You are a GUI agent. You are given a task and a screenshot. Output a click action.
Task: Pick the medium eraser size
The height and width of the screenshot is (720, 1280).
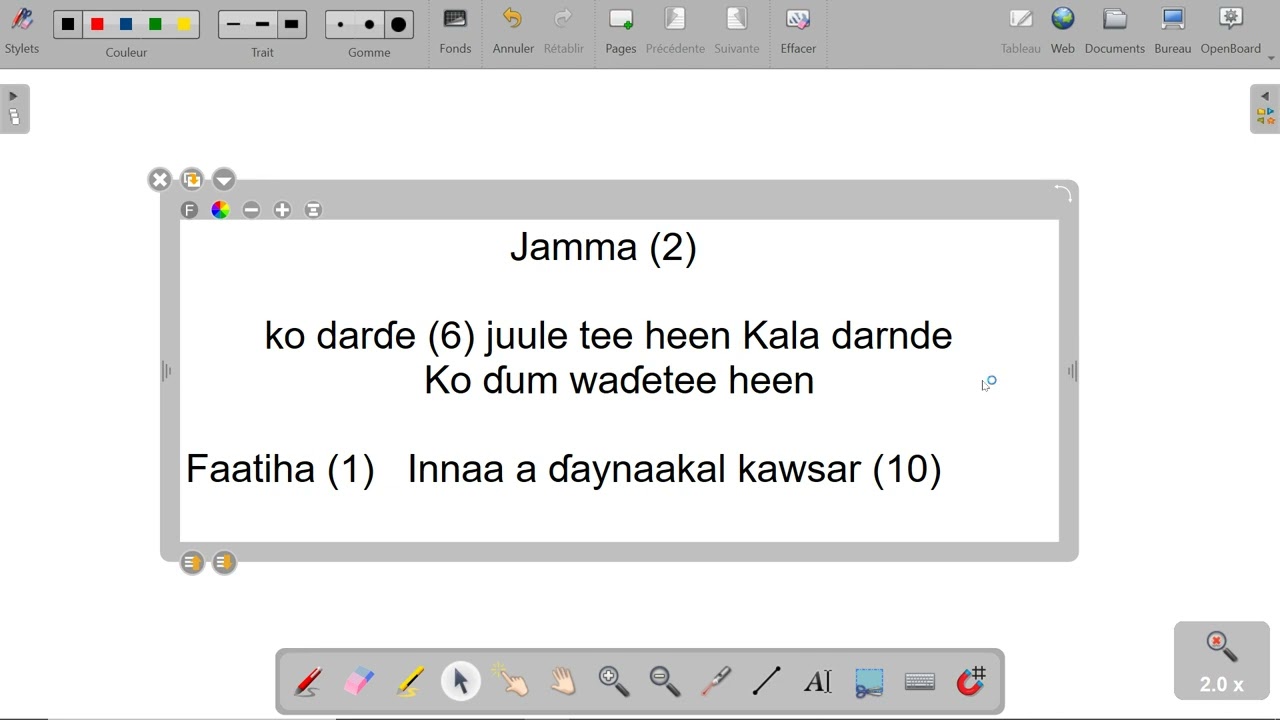pyautogui.click(x=369, y=25)
